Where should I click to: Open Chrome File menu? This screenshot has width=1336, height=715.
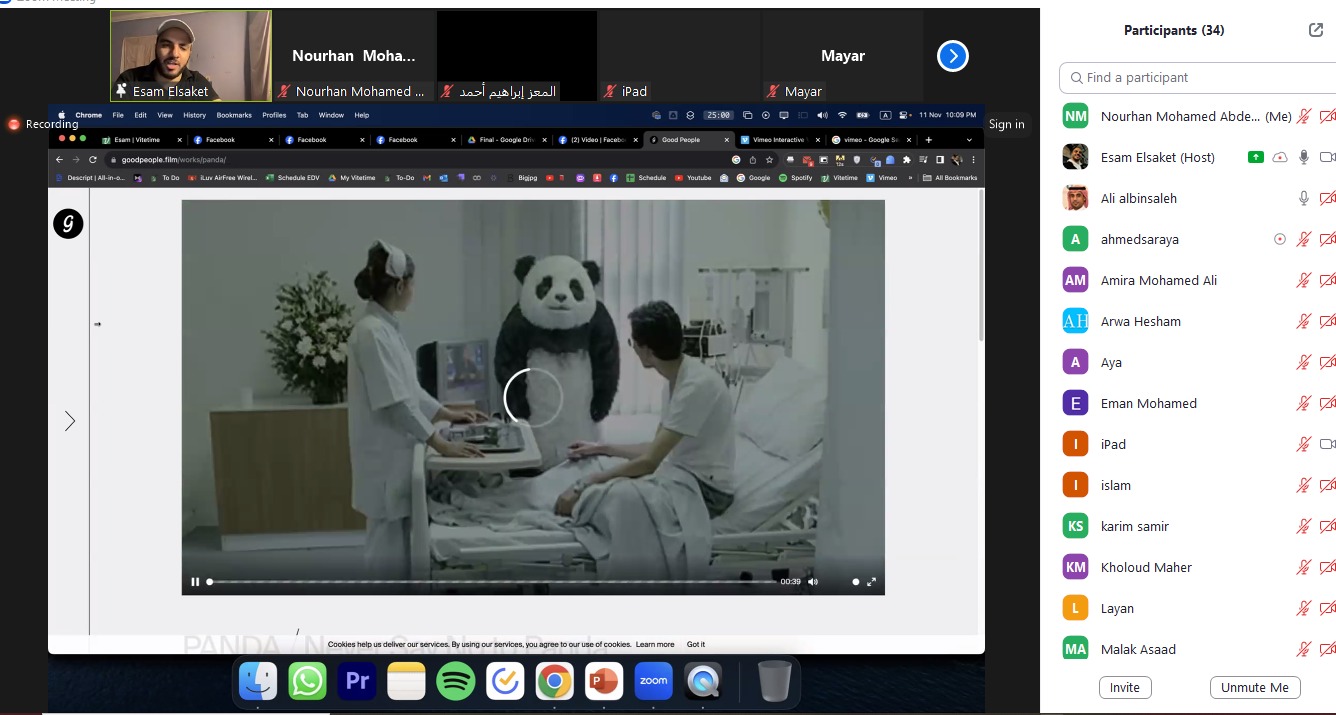pos(118,115)
